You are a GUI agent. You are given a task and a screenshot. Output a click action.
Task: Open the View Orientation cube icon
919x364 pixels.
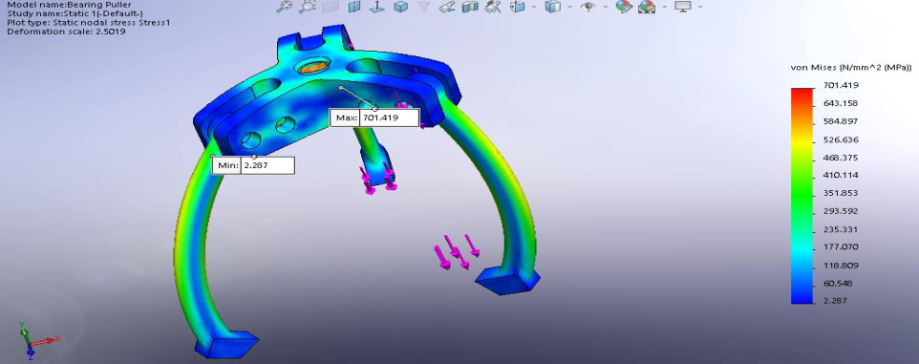[x=518, y=7]
